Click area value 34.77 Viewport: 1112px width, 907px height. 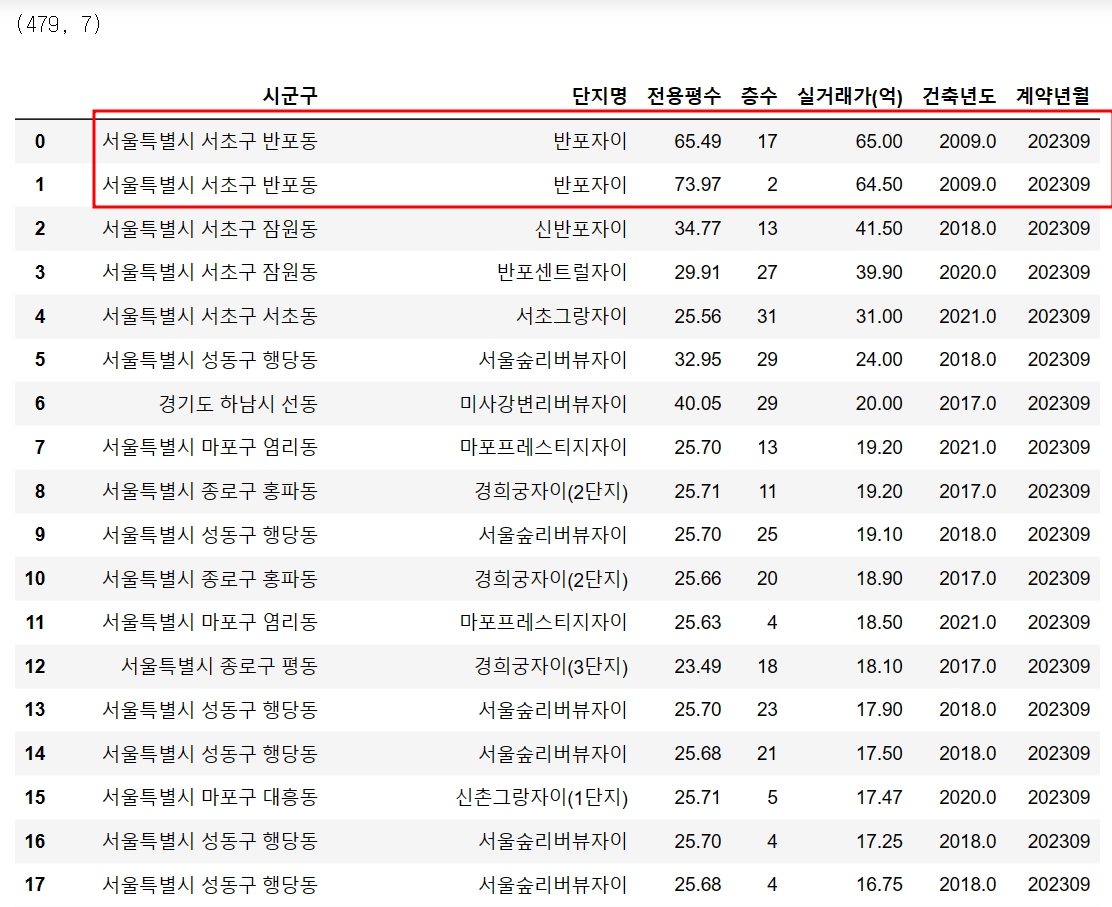click(x=697, y=228)
